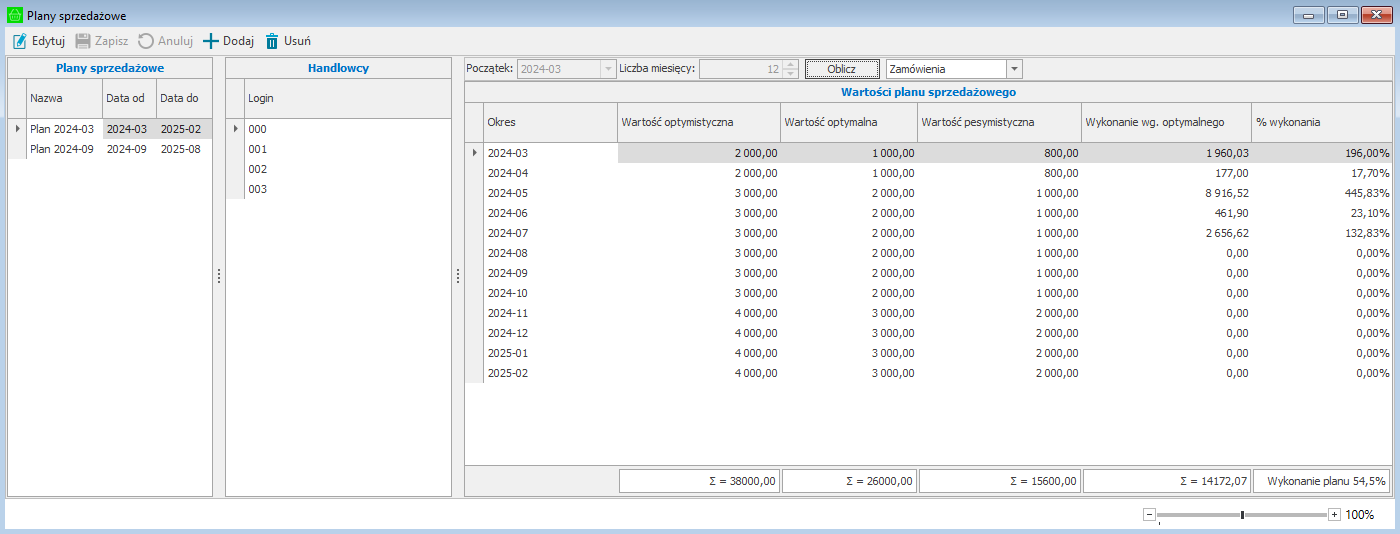Click the Handlowcy panel title

tap(339, 68)
